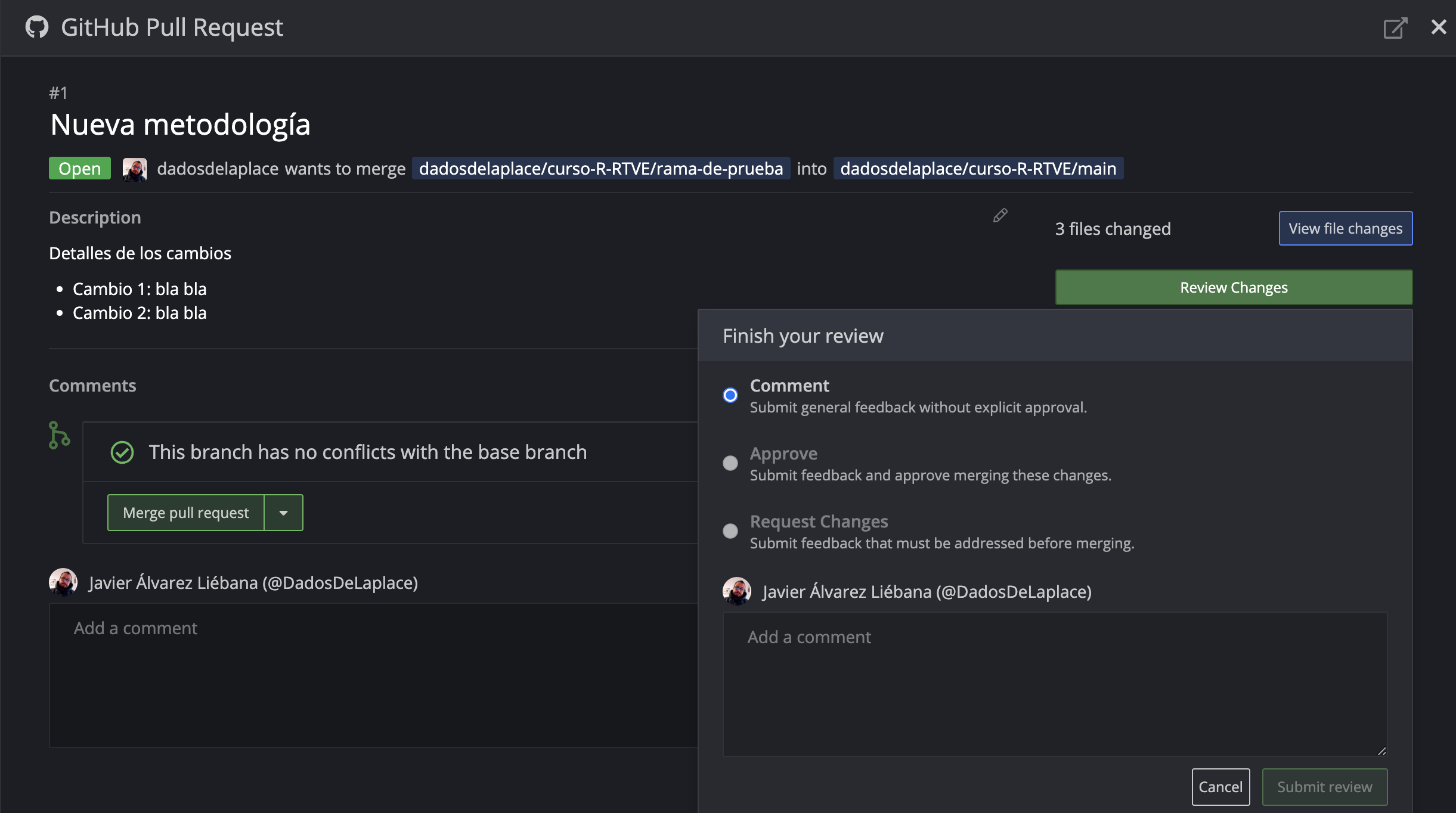
Task: Click the review comment text area
Action: coord(1054,684)
